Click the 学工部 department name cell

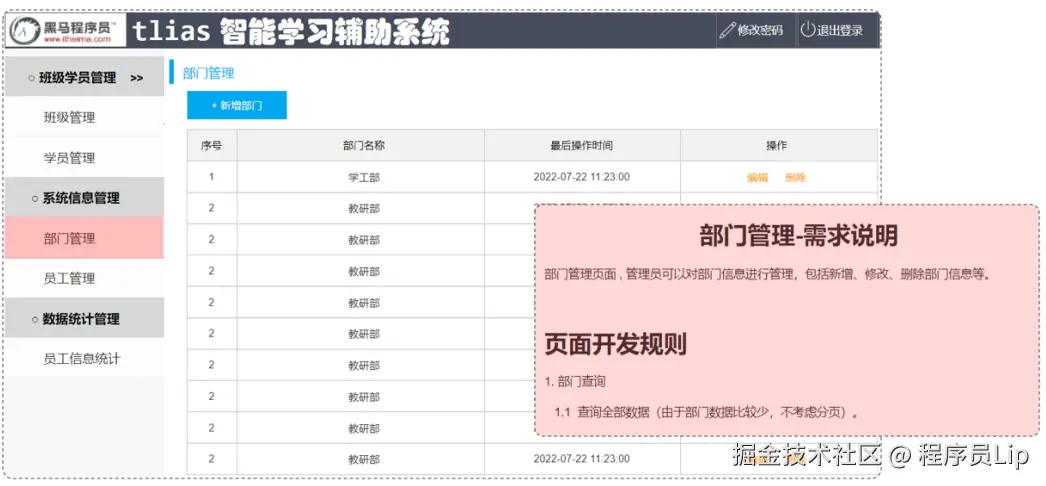[x=361, y=177]
